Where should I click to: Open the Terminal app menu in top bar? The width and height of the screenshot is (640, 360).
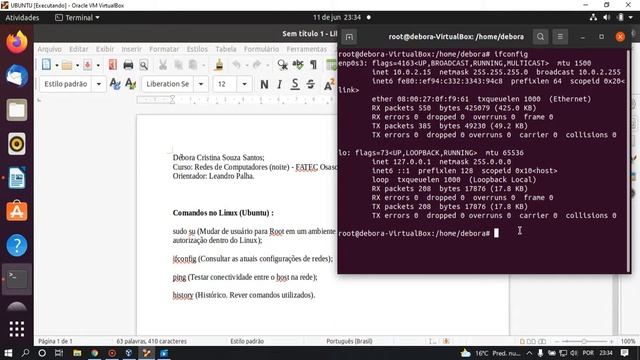(x=77, y=18)
